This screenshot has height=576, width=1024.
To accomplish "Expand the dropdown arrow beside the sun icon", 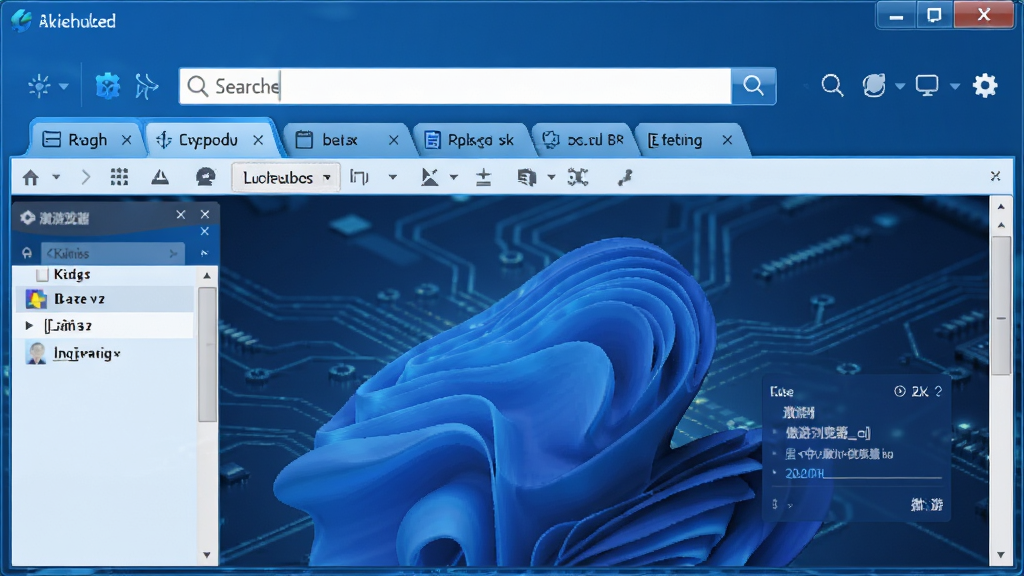I will 63,86.
